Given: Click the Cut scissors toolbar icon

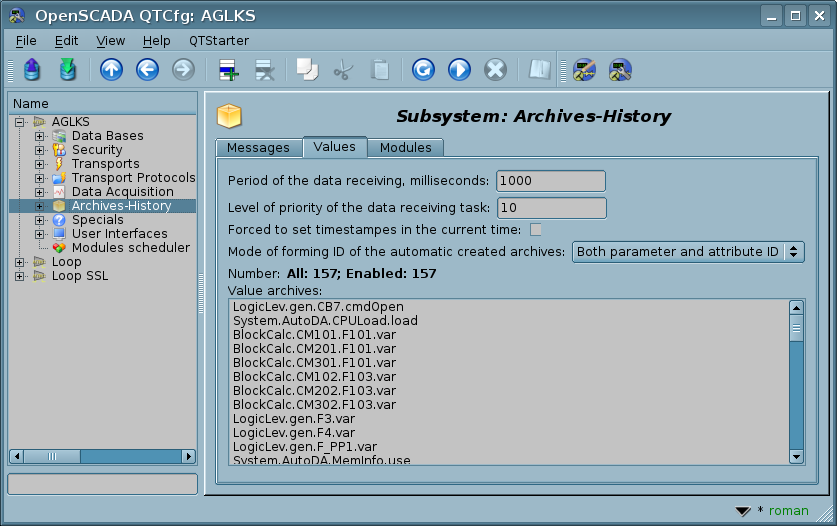Looking at the screenshot, I should pyautogui.click(x=343, y=70).
